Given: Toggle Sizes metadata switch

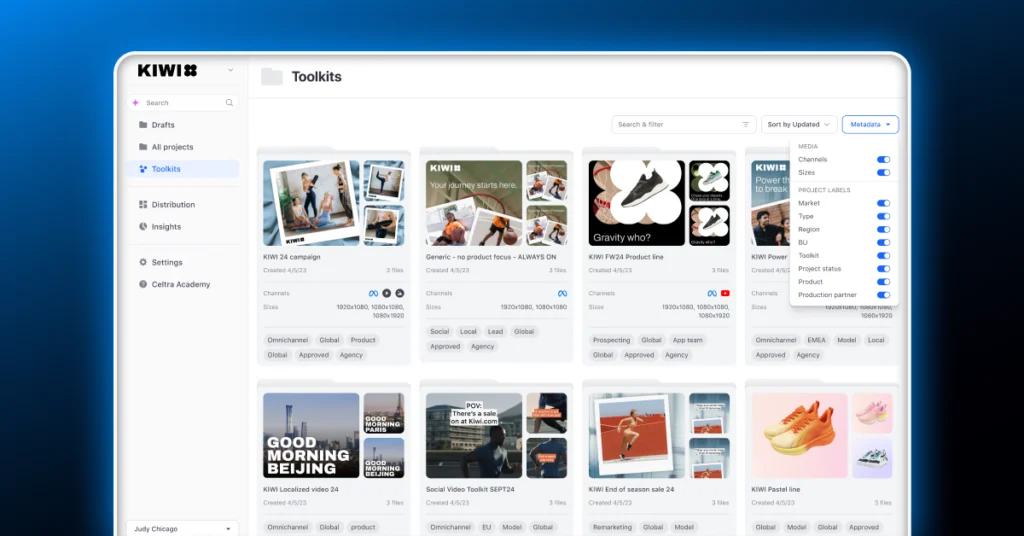Looking at the screenshot, I should click(x=883, y=172).
